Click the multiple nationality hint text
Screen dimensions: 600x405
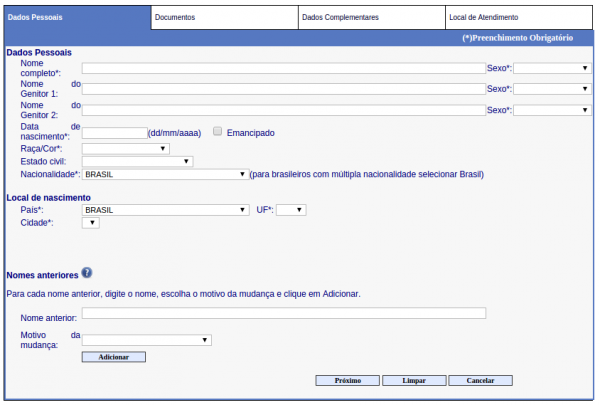(367, 175)
